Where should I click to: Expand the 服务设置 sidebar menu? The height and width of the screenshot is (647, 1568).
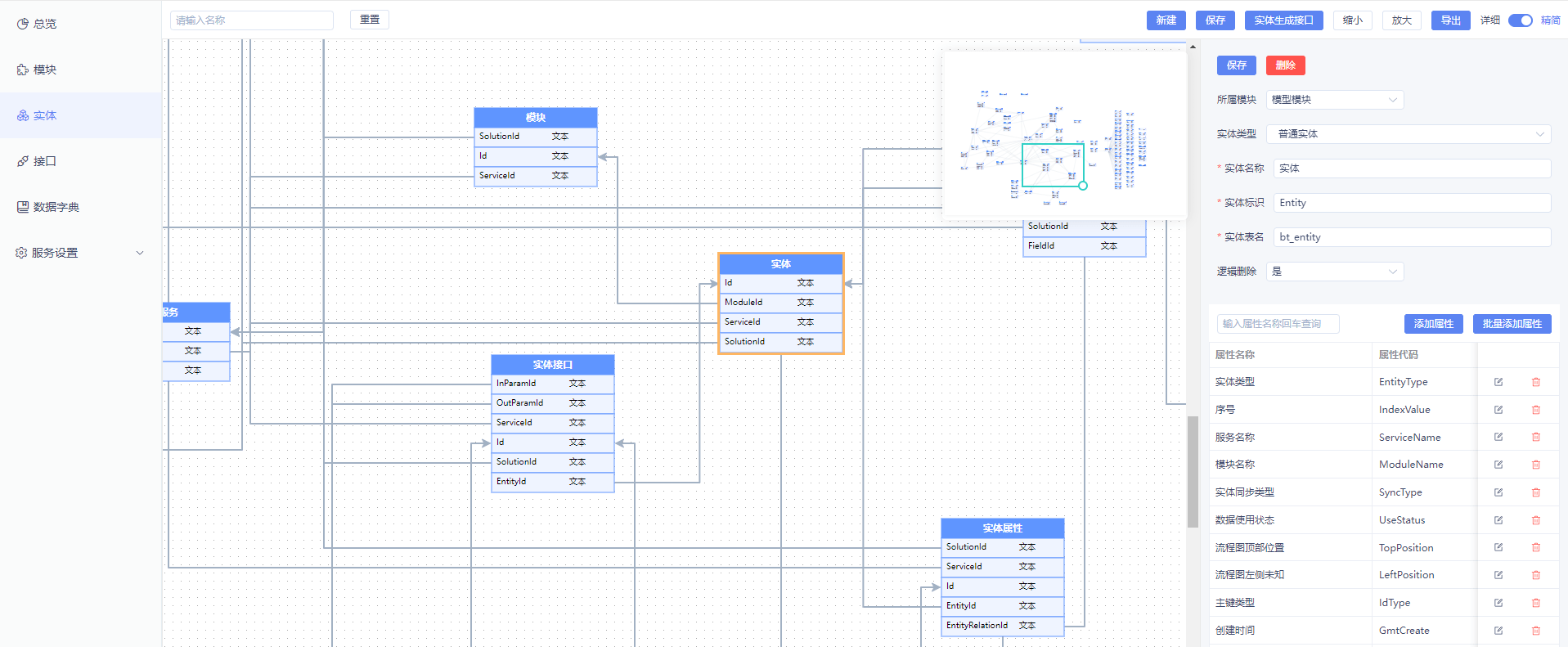(x=79, y=253)
